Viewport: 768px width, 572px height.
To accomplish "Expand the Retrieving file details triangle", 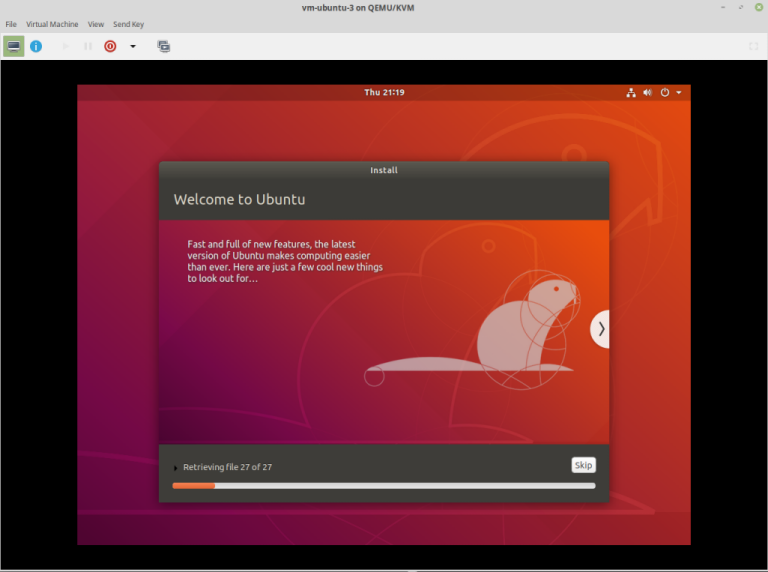I will [175, 468].
